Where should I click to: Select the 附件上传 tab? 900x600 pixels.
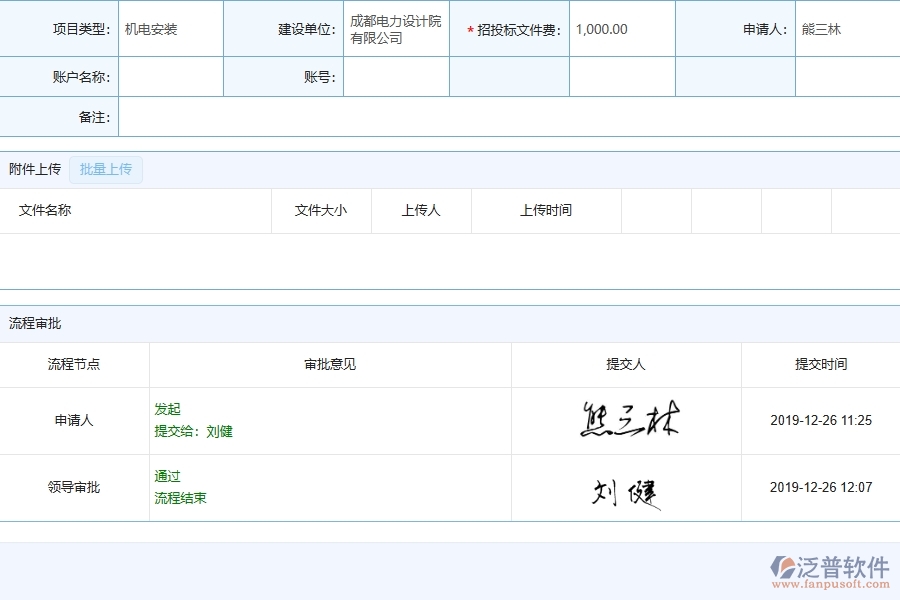(33, 169)
